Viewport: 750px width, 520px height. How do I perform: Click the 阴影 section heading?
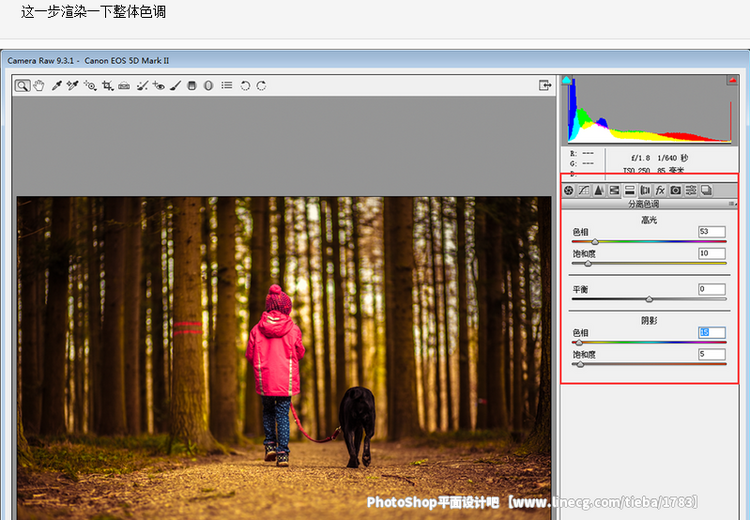[x=649, y=321]
